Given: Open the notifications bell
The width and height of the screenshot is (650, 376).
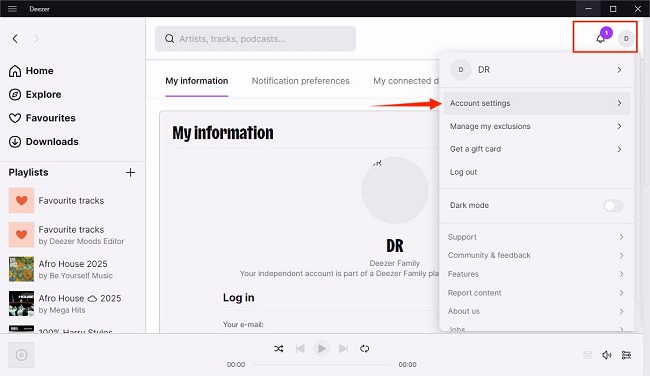Looking at the screenshot, I should coord(600,39).
